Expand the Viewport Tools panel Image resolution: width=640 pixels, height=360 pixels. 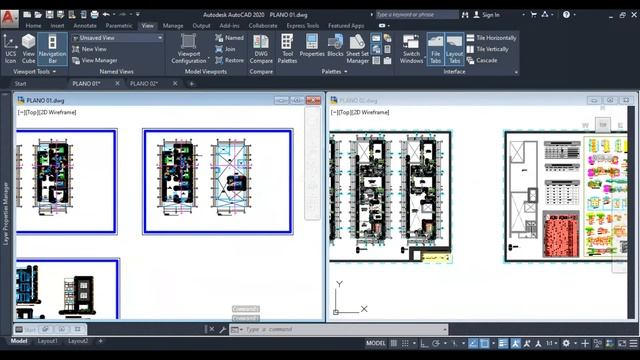point(34,72)
